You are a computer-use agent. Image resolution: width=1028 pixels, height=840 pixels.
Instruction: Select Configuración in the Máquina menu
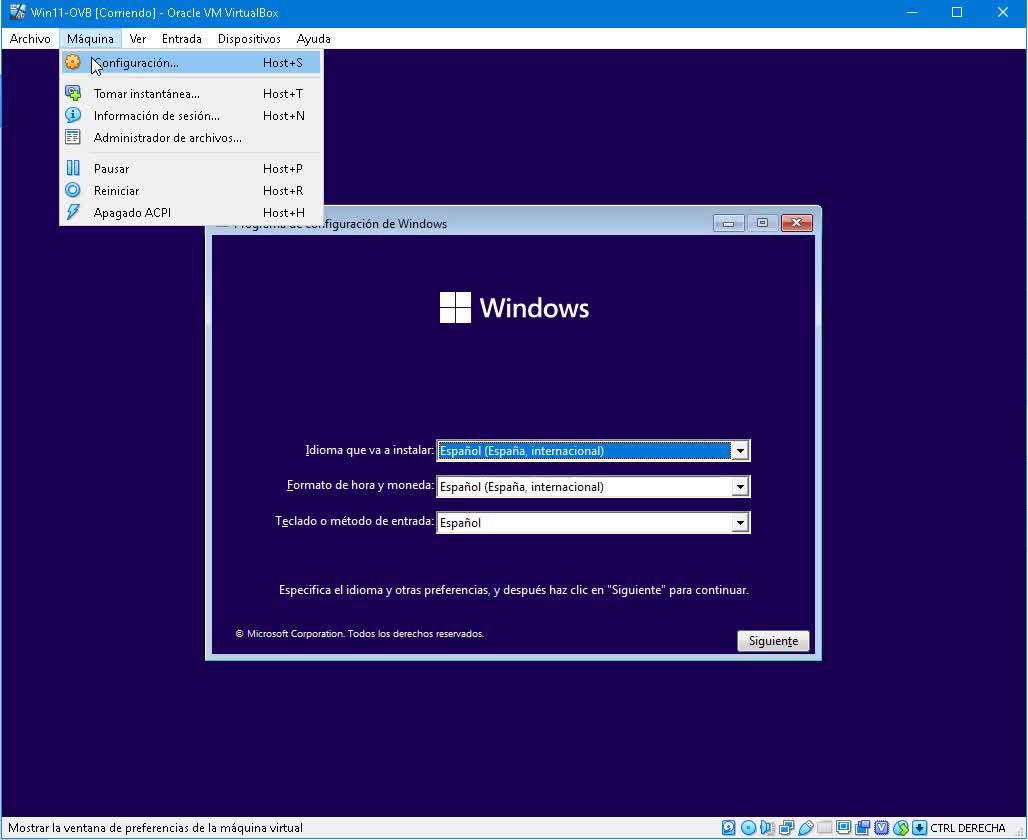click(136, 63)
